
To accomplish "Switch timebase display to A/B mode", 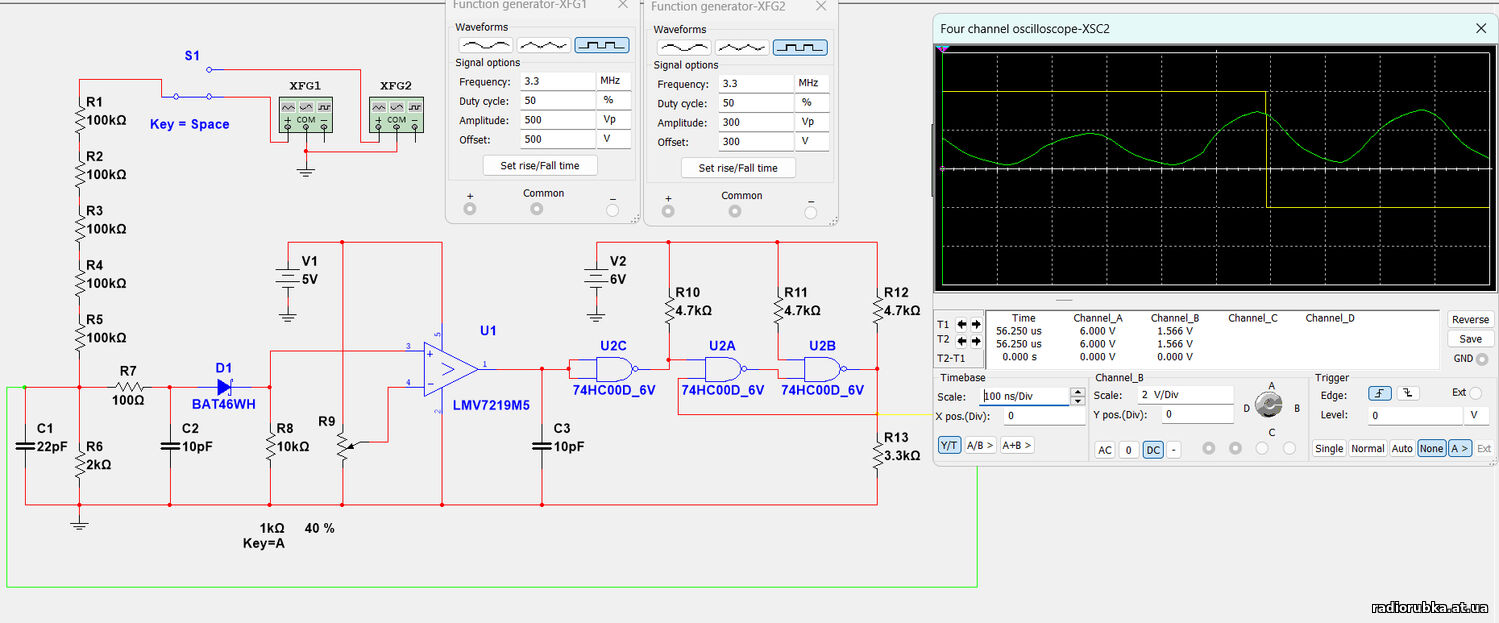I will point(979,445).
